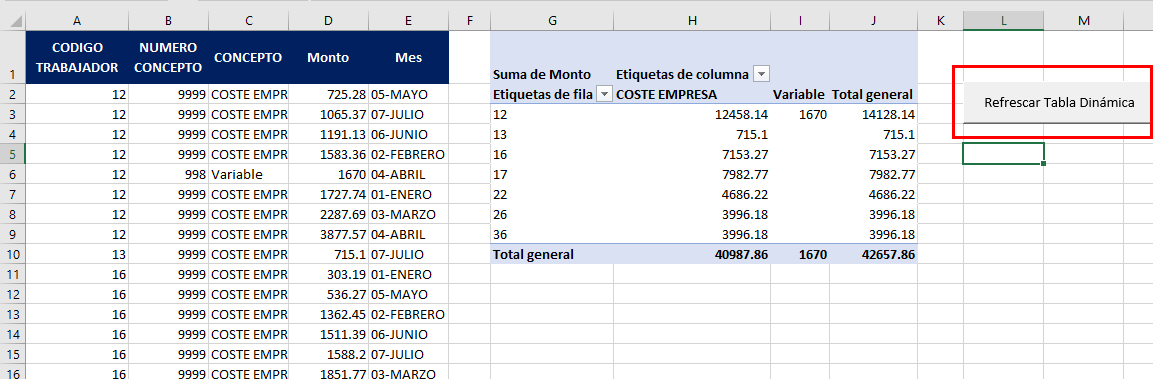
Task: Select the cell with amount 3877.57
Action: coord(328,235)
